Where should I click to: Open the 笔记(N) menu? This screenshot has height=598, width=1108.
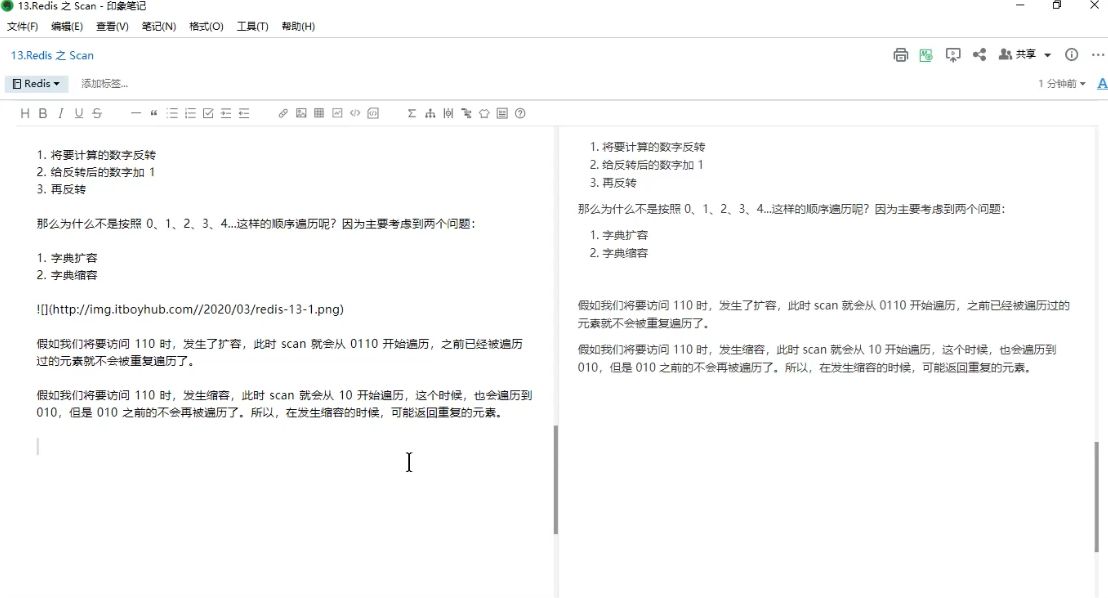pos(158,26)
